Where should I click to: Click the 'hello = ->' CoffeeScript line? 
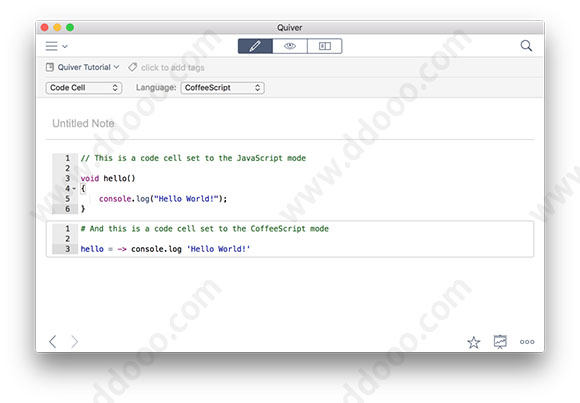pyautogui.click(x=165, y=249)
